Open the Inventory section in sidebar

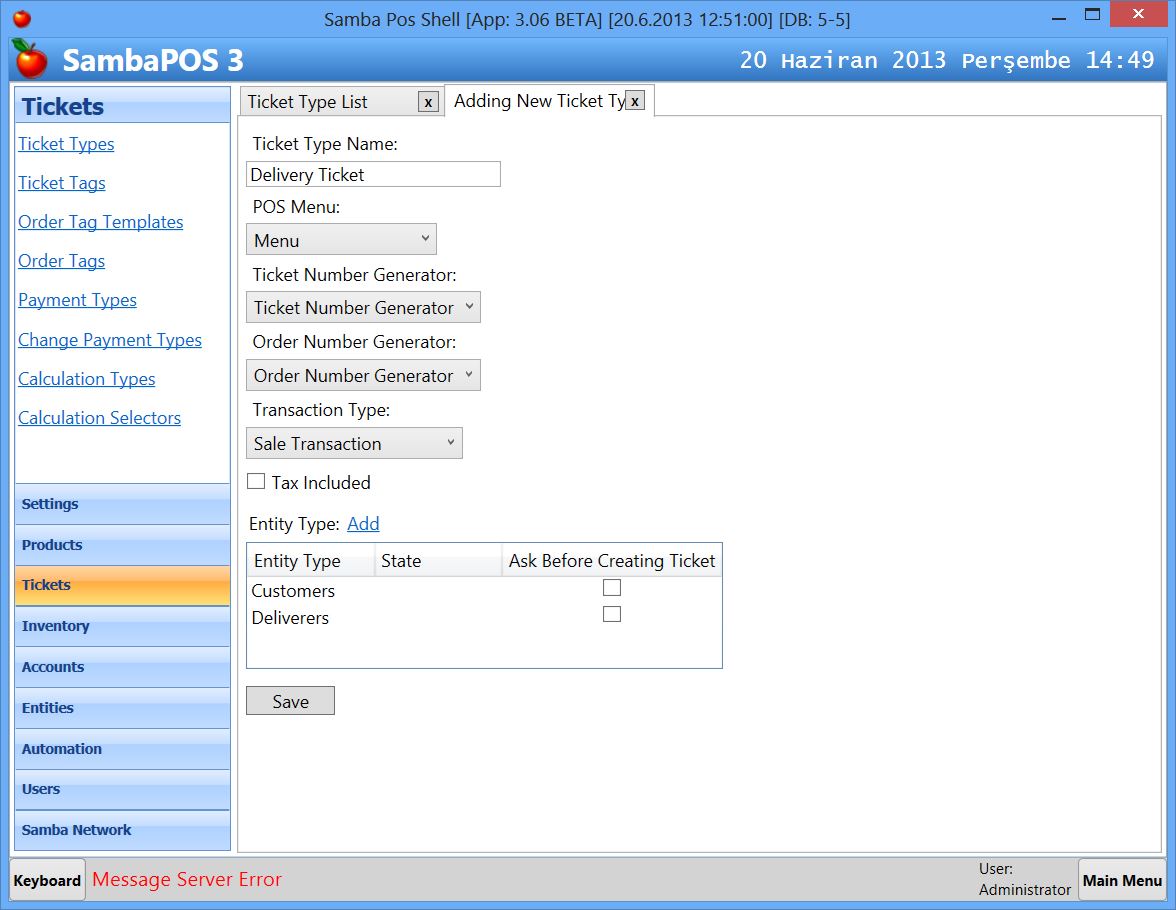(x=122, y=626)
